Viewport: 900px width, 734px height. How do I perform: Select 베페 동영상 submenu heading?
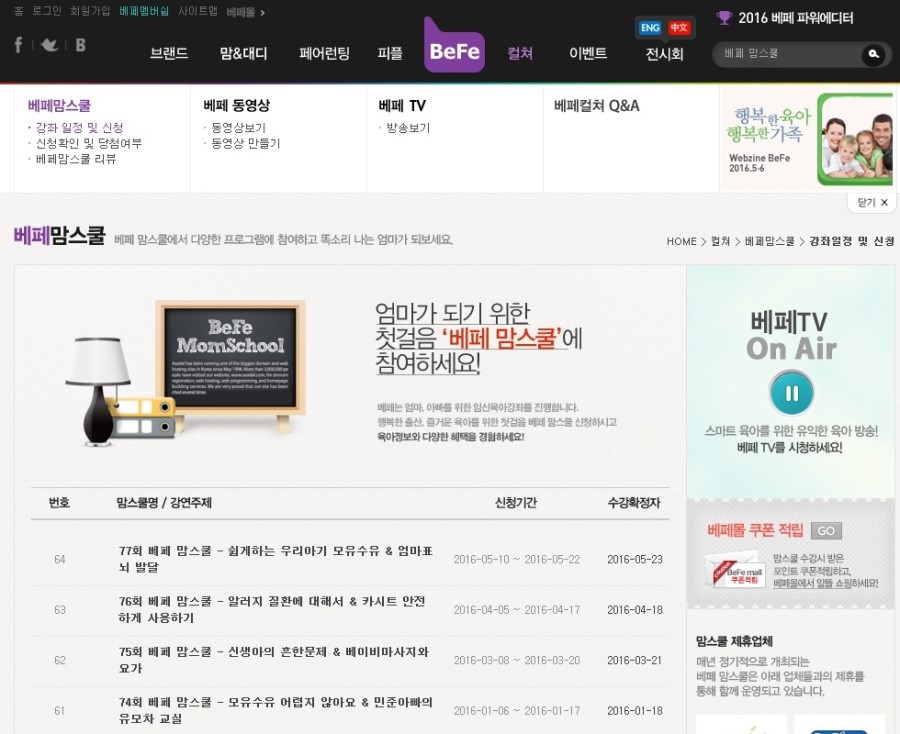[x=236, y=106]
